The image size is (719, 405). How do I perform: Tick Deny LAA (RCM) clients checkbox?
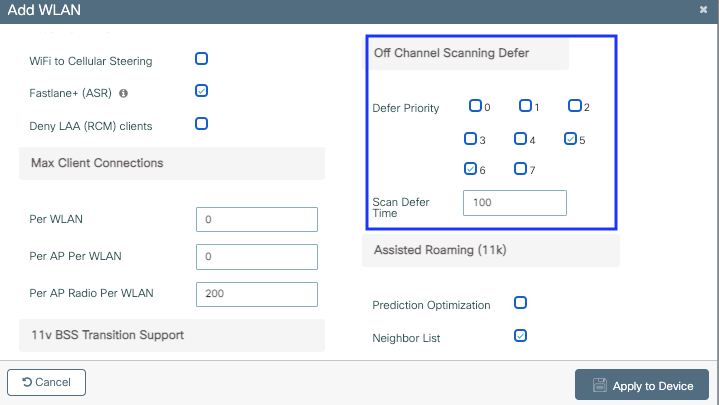[x=201, y=124]
